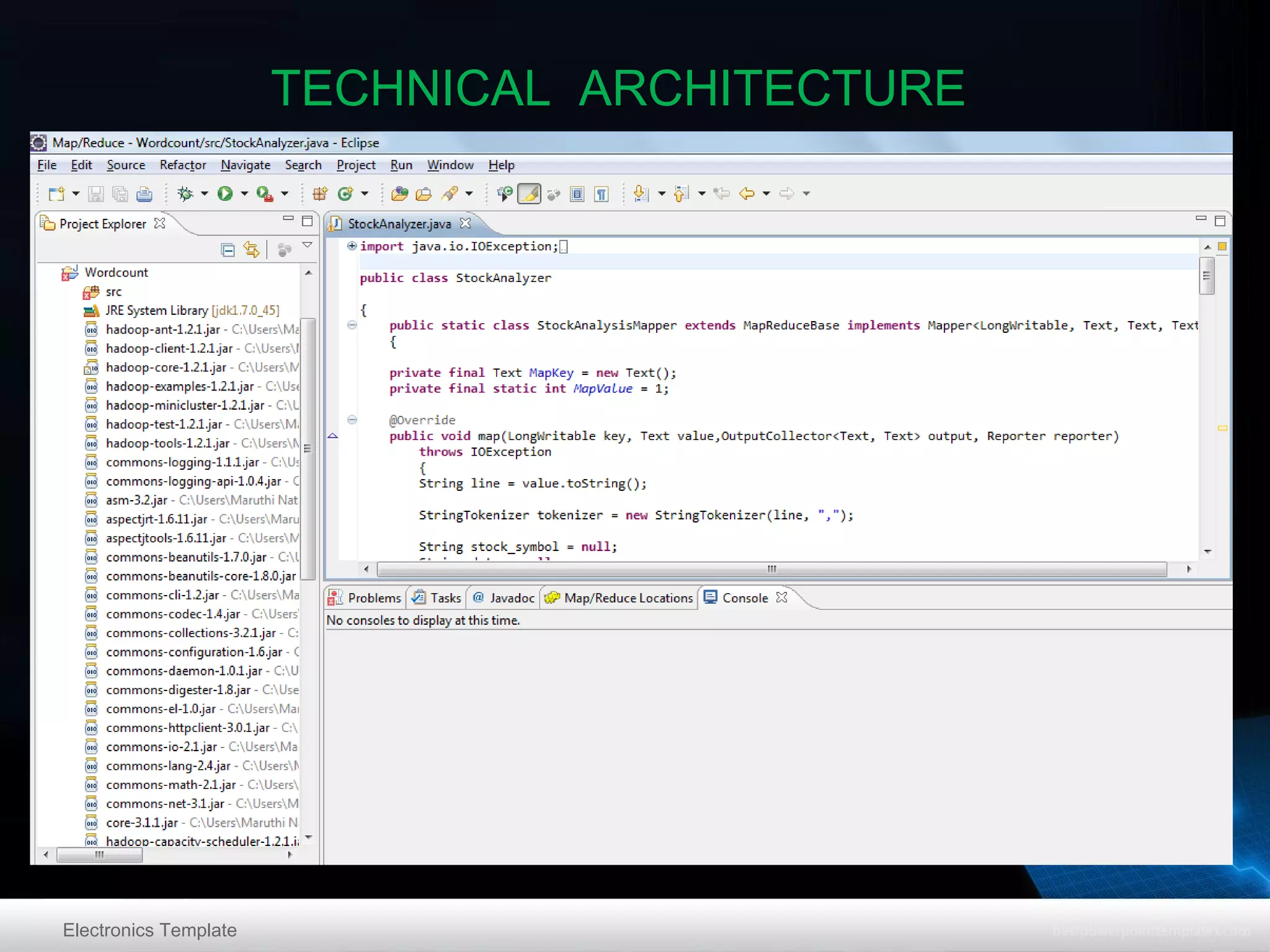Screen dimensions: 1270x952
Task: Click override indicator triangle in editor margin
Action: click(332, 436)
